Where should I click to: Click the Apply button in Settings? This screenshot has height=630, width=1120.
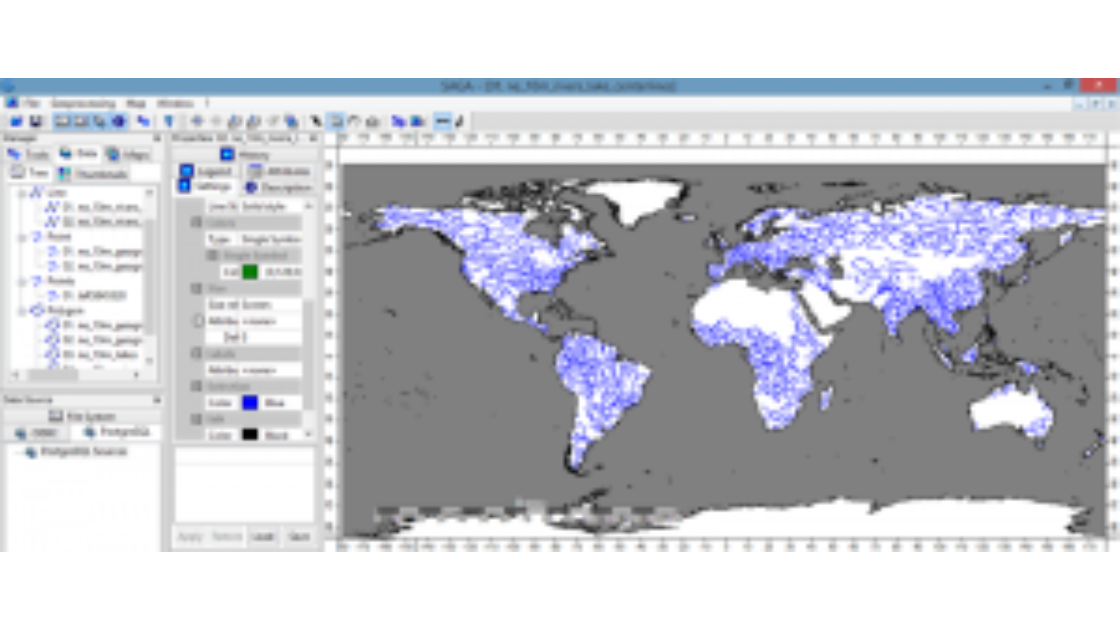[x=191, y=536]
